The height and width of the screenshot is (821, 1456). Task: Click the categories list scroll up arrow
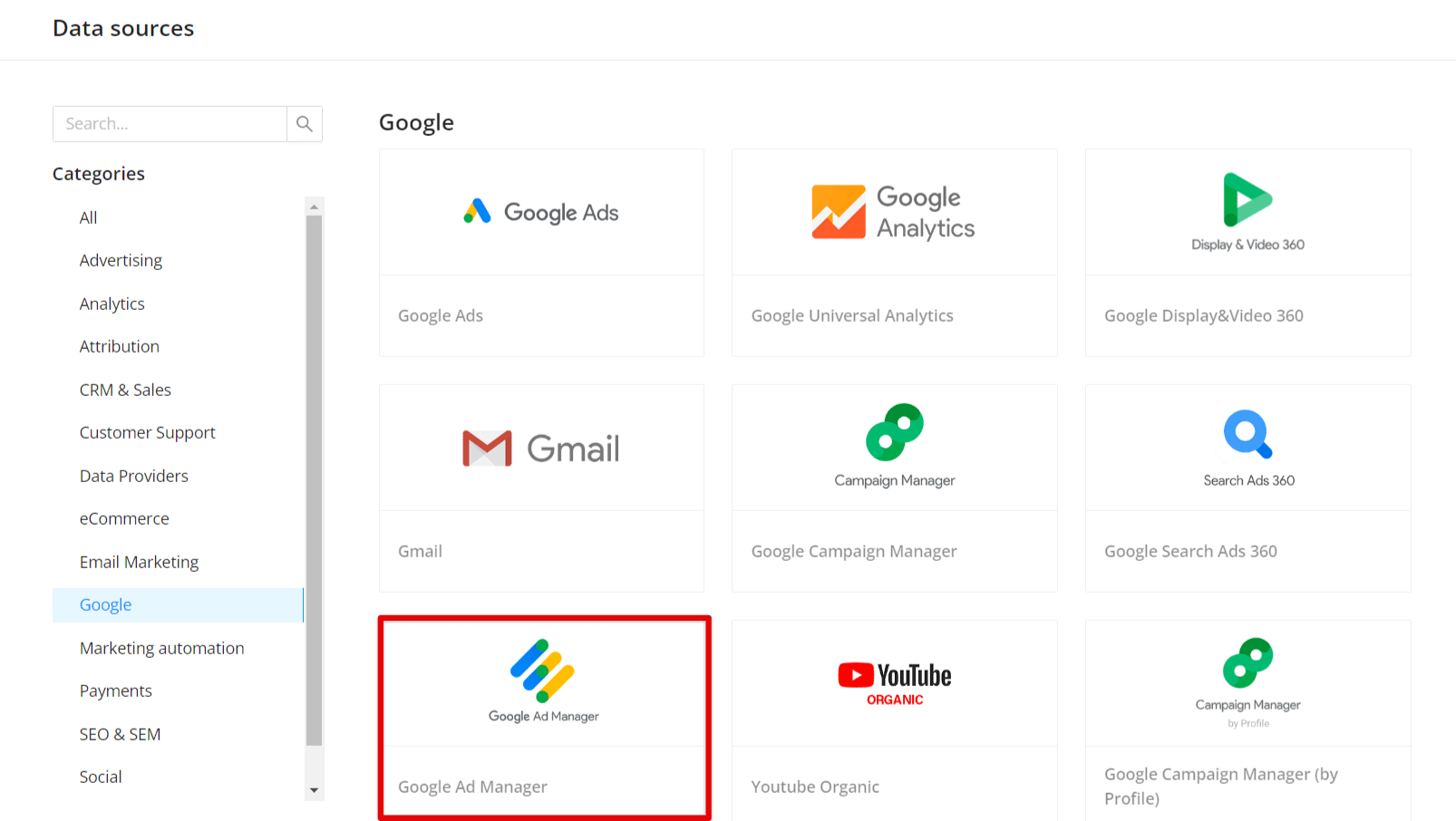coord(315,207)
